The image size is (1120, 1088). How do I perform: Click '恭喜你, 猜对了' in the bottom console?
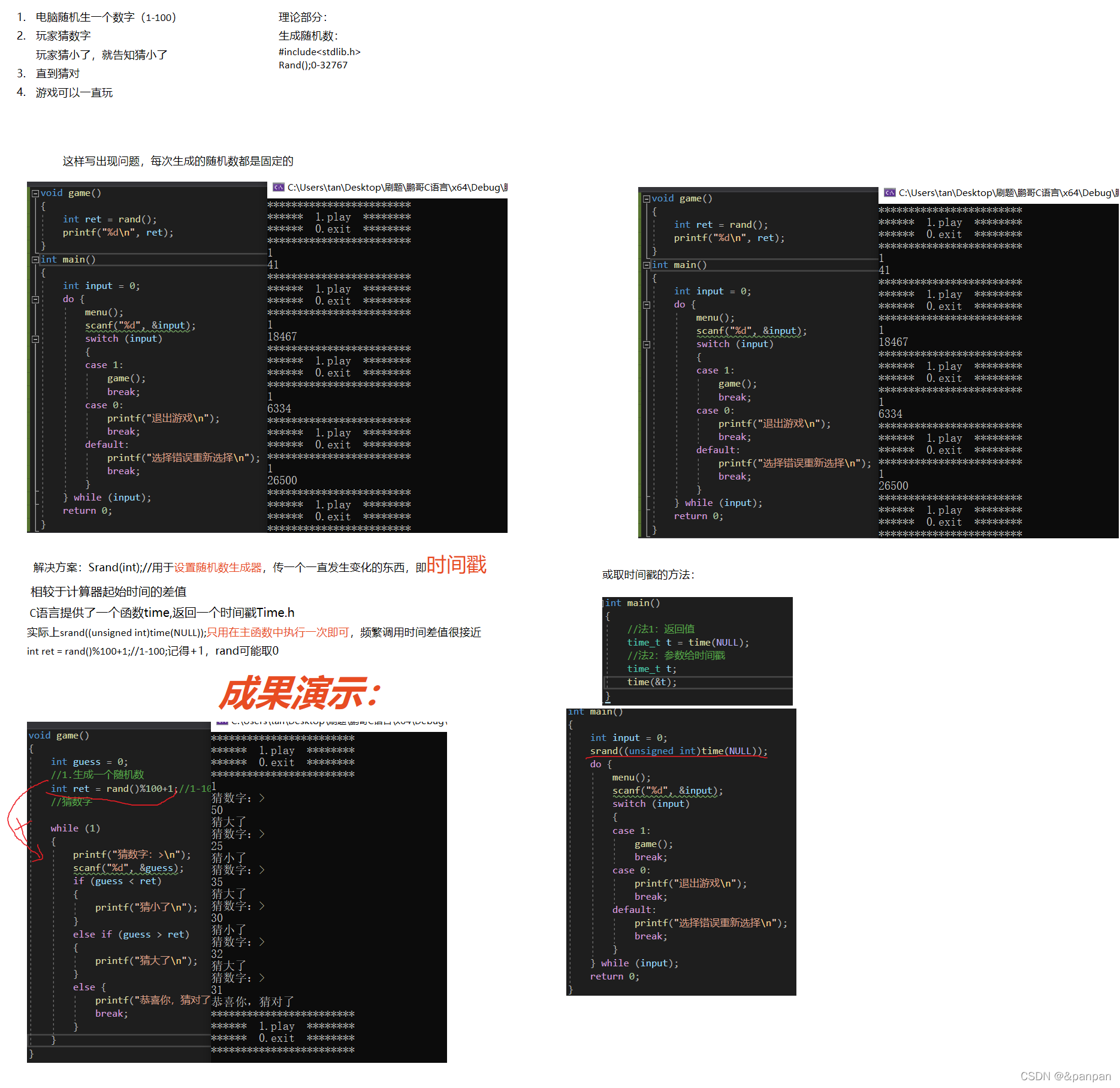tap(253, 1002)
